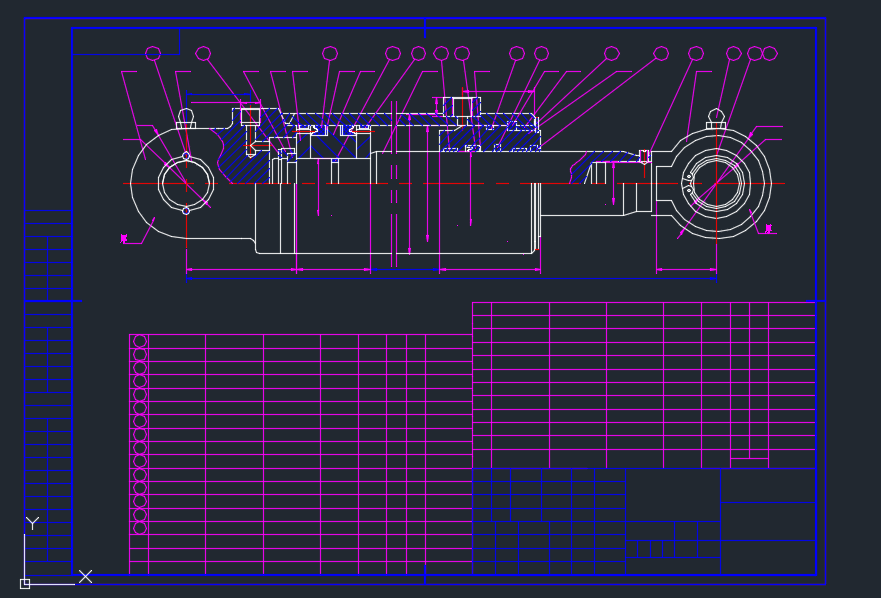
Task: Click the grease fitting atop the right rod eye
Action: coord(715,118)
